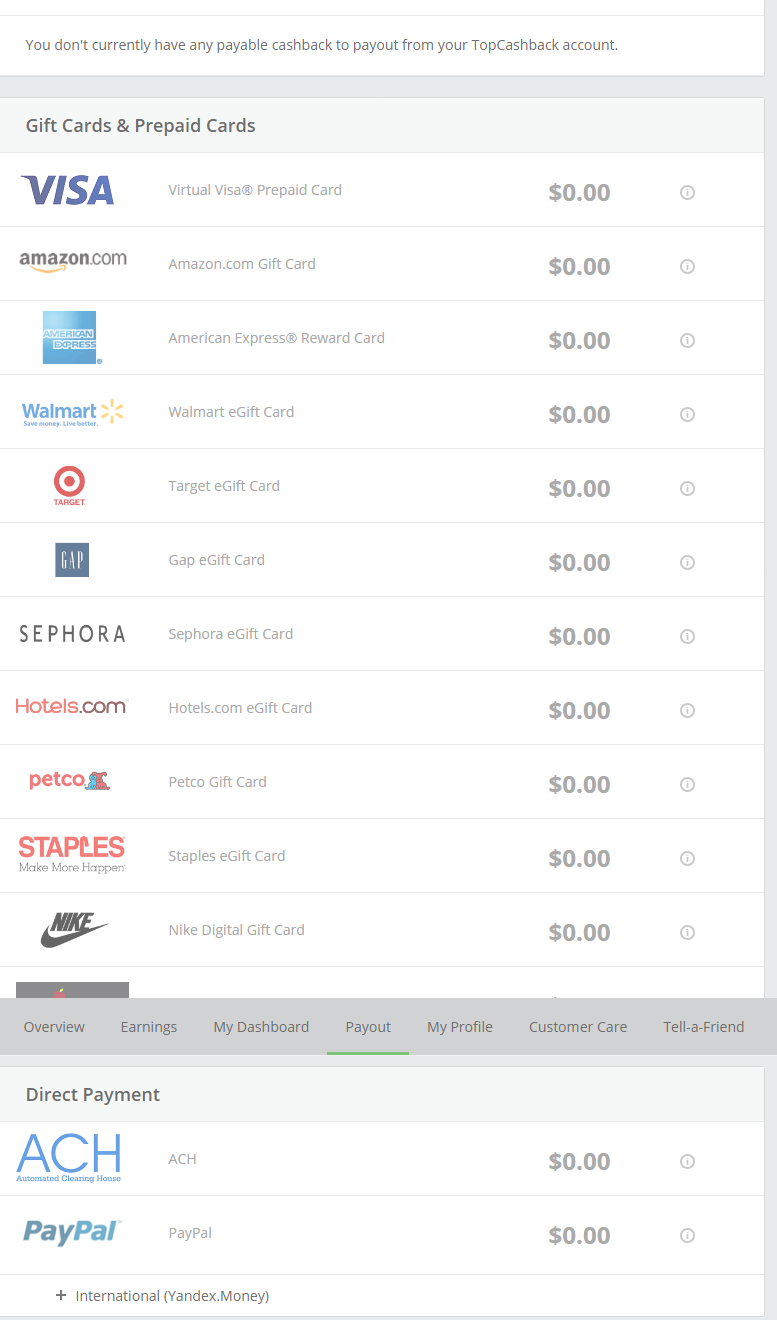The height and width of the screenshot is (1320, 777).
Task: Open the Earnings tab
Action: [149, 1027]
